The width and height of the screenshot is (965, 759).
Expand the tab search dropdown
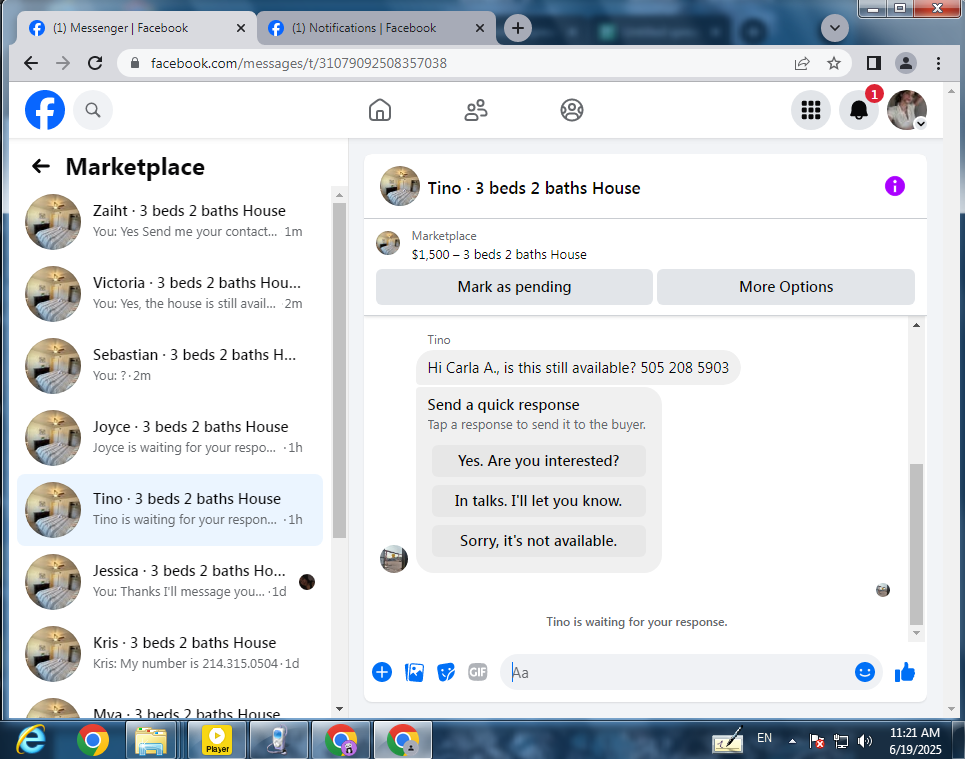pos(835,28)
